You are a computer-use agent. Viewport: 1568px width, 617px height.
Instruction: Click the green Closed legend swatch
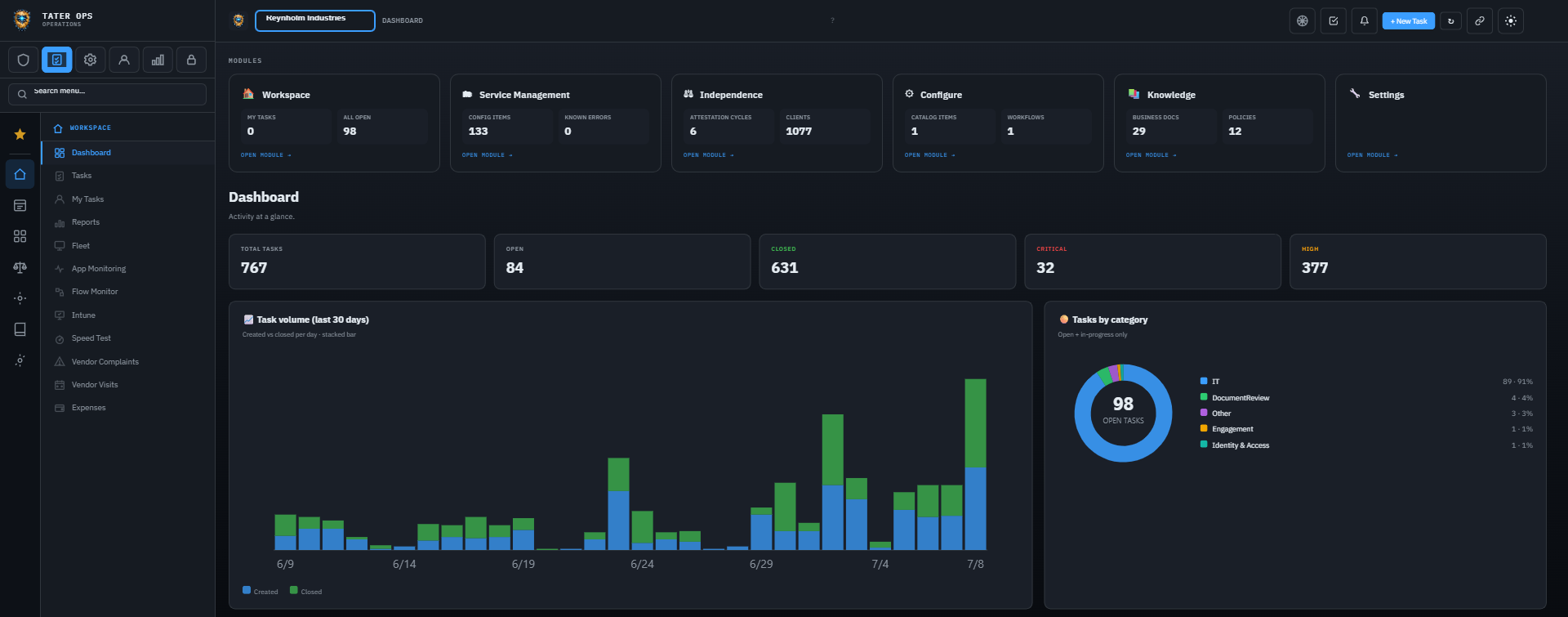point(294,590)
